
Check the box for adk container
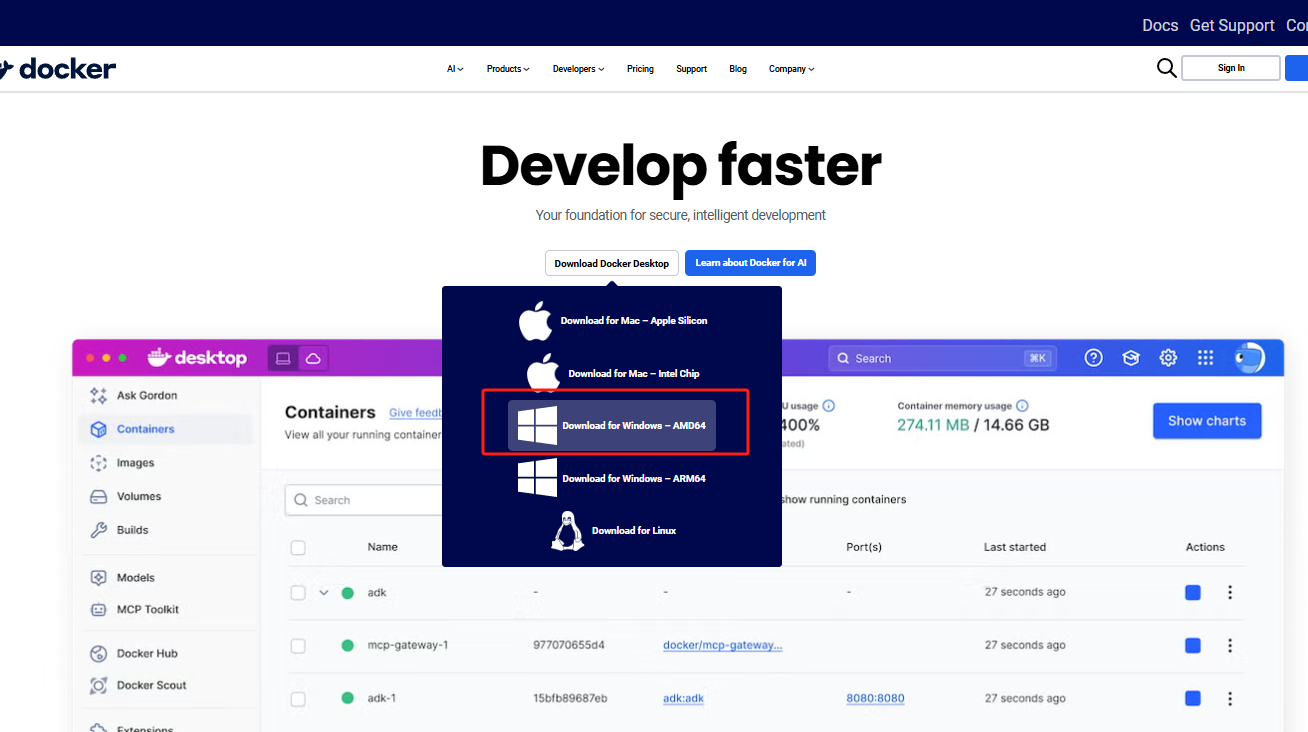pyautogui.click(x=298, y=593)
